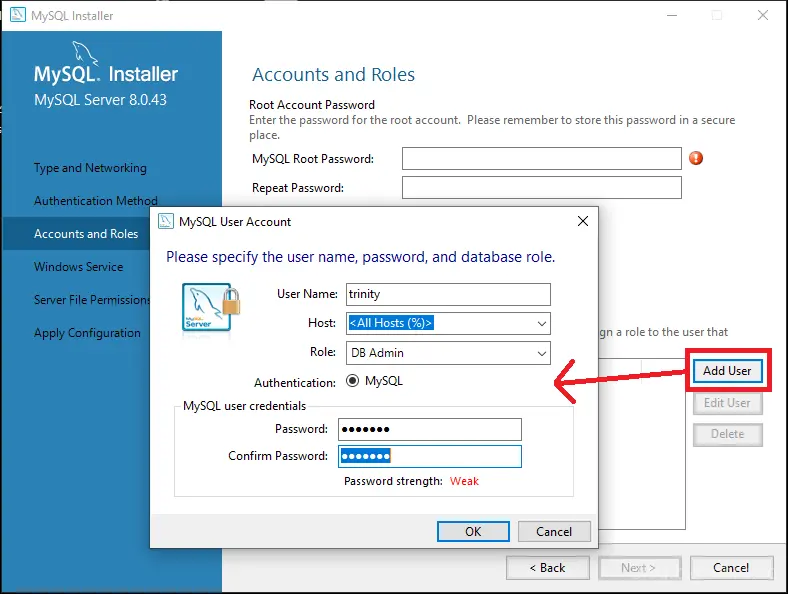Image resolution: width=788 pixels, height=594 pixels.
Task: Confirm the user account with OK
Action: pyautogui.click(x=473, y=532)
